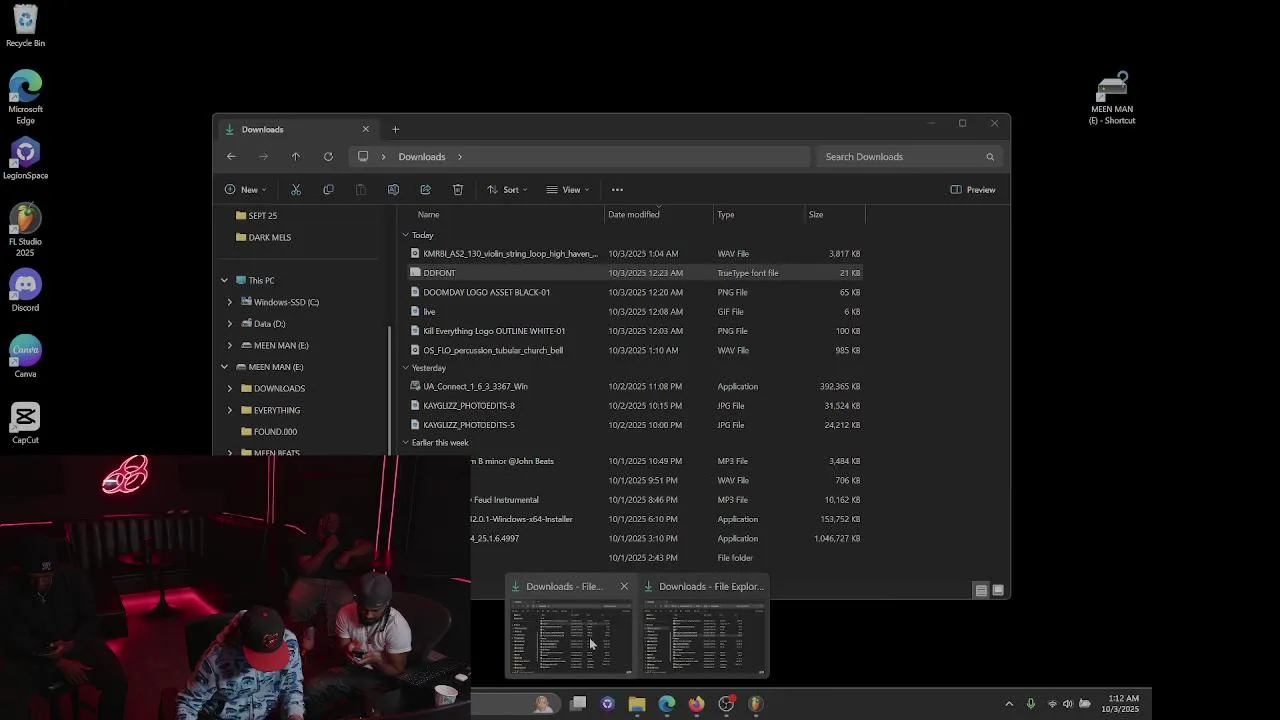The height and width of the screenshot is (720, 1280).
Task: Click Firefox icon in taskbar
Action: (696, 704)
